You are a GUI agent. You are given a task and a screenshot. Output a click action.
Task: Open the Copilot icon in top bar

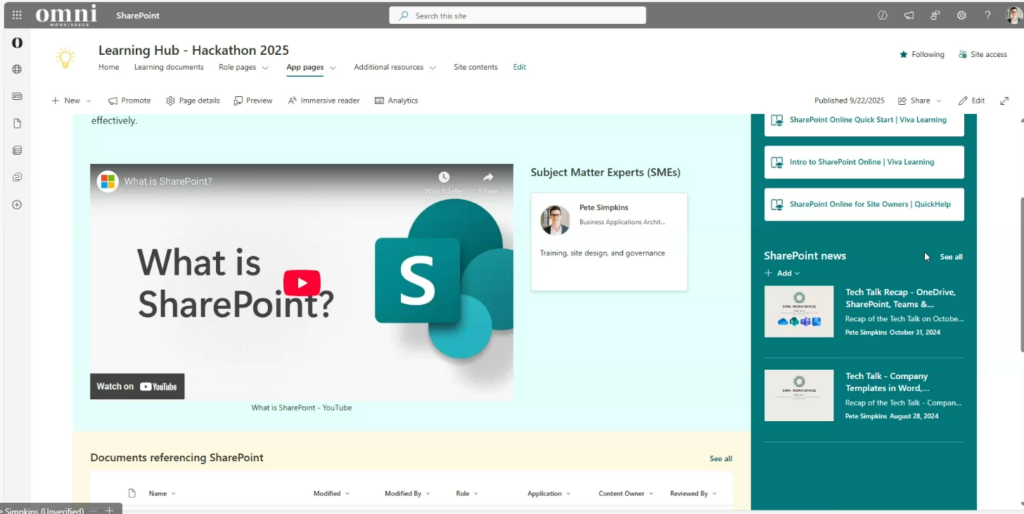[x=882, y=15]
